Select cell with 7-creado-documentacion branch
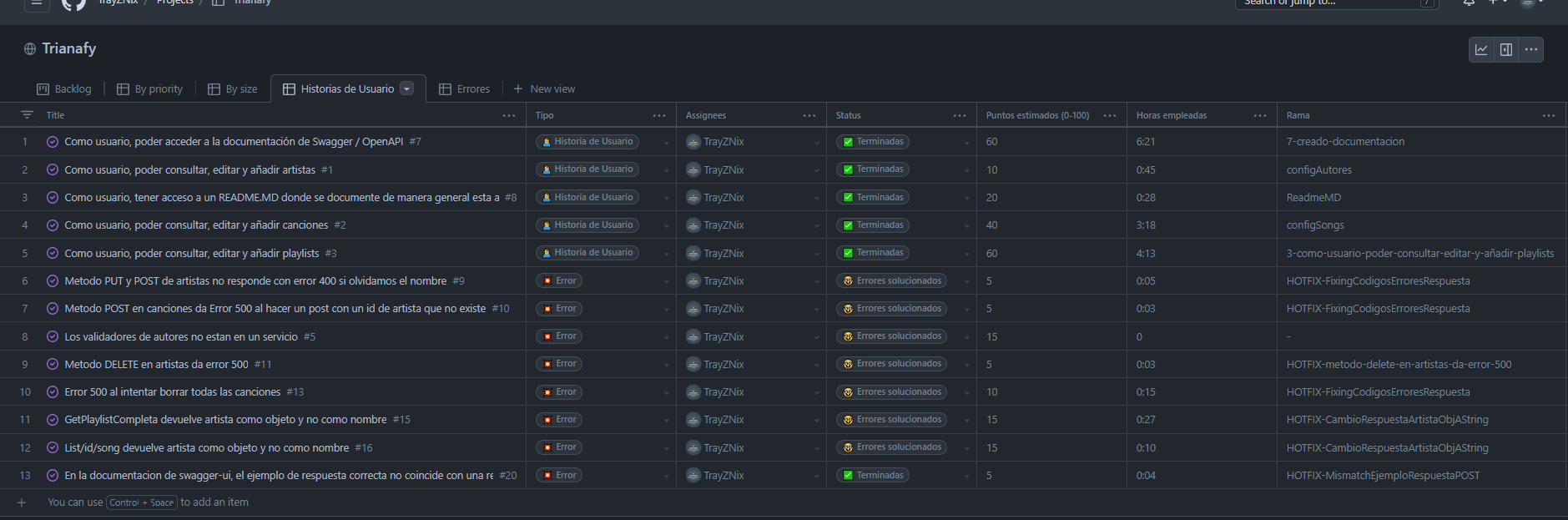The height and width of the screenshot is (520, 1568). (x=1422, y=142)
